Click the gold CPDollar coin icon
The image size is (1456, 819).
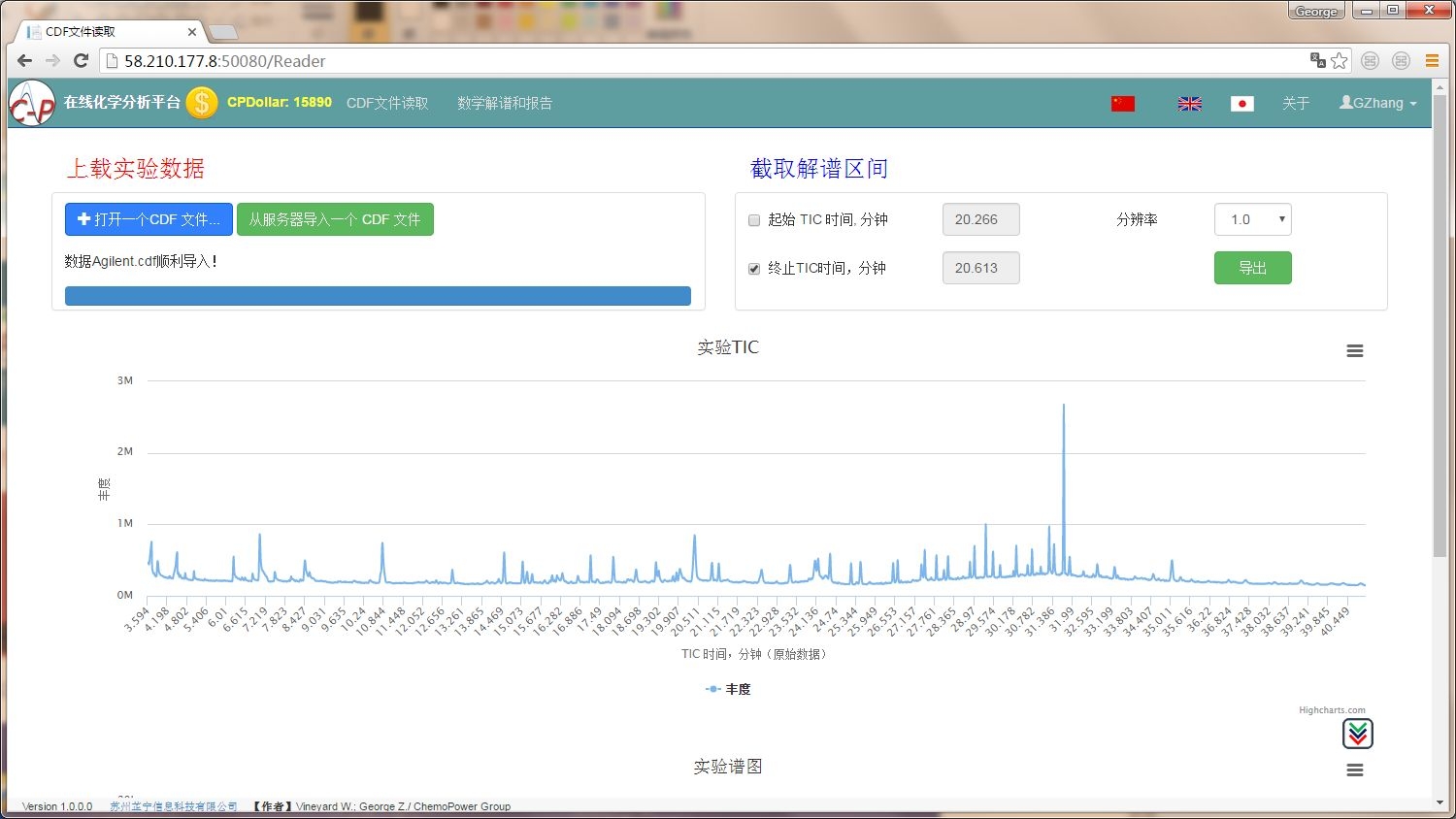(x=202, y=103)
